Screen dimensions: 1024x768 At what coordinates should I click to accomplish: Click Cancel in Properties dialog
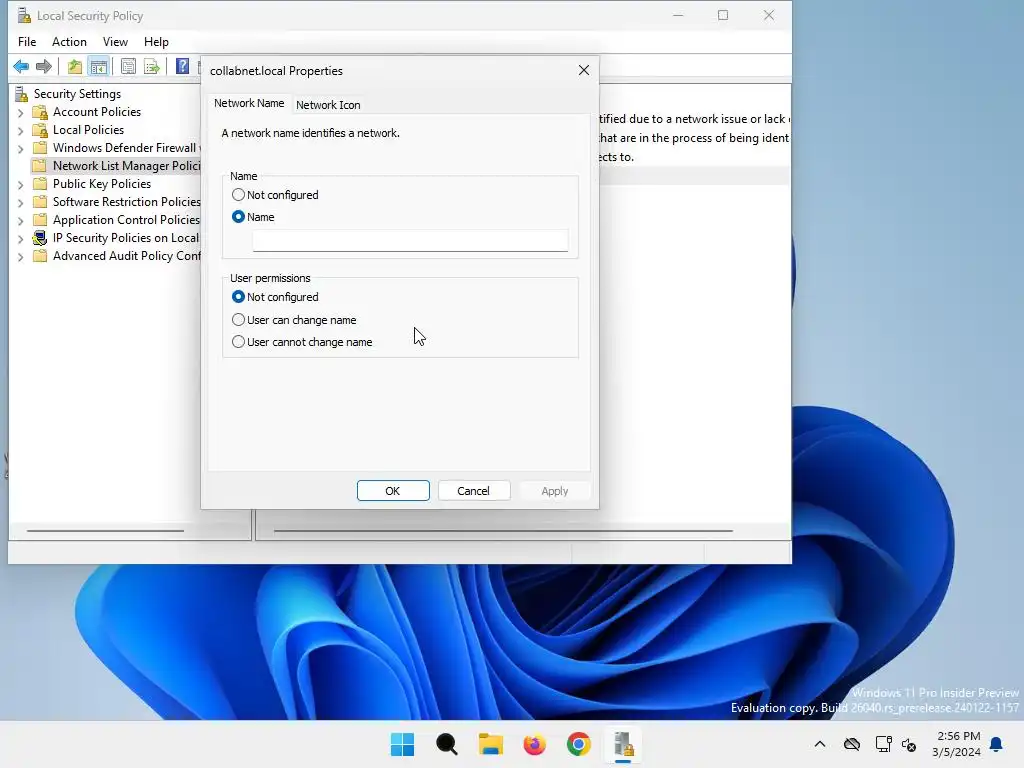(473, 490)
